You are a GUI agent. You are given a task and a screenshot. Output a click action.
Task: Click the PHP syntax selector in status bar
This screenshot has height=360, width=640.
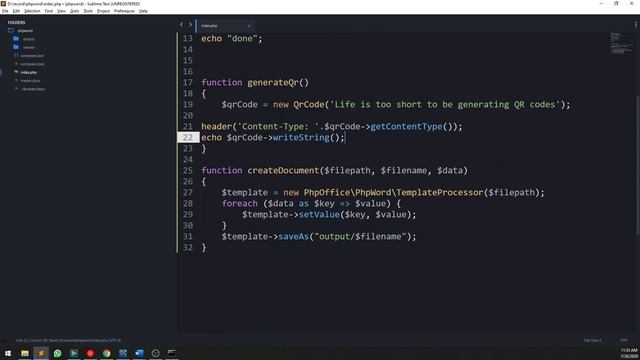coord(624,340)
